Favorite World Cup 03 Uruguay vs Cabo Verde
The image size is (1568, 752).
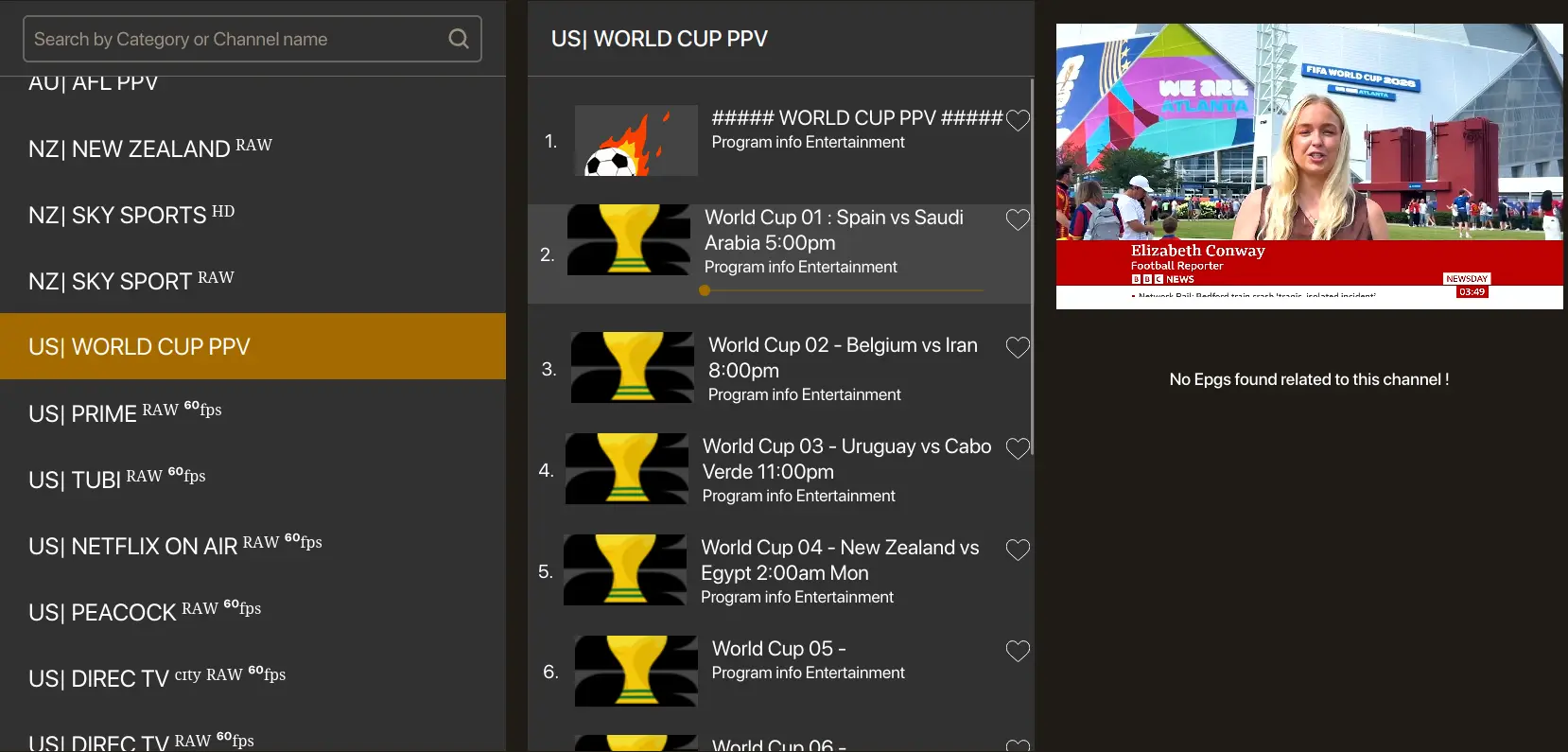coord(1018,449)
